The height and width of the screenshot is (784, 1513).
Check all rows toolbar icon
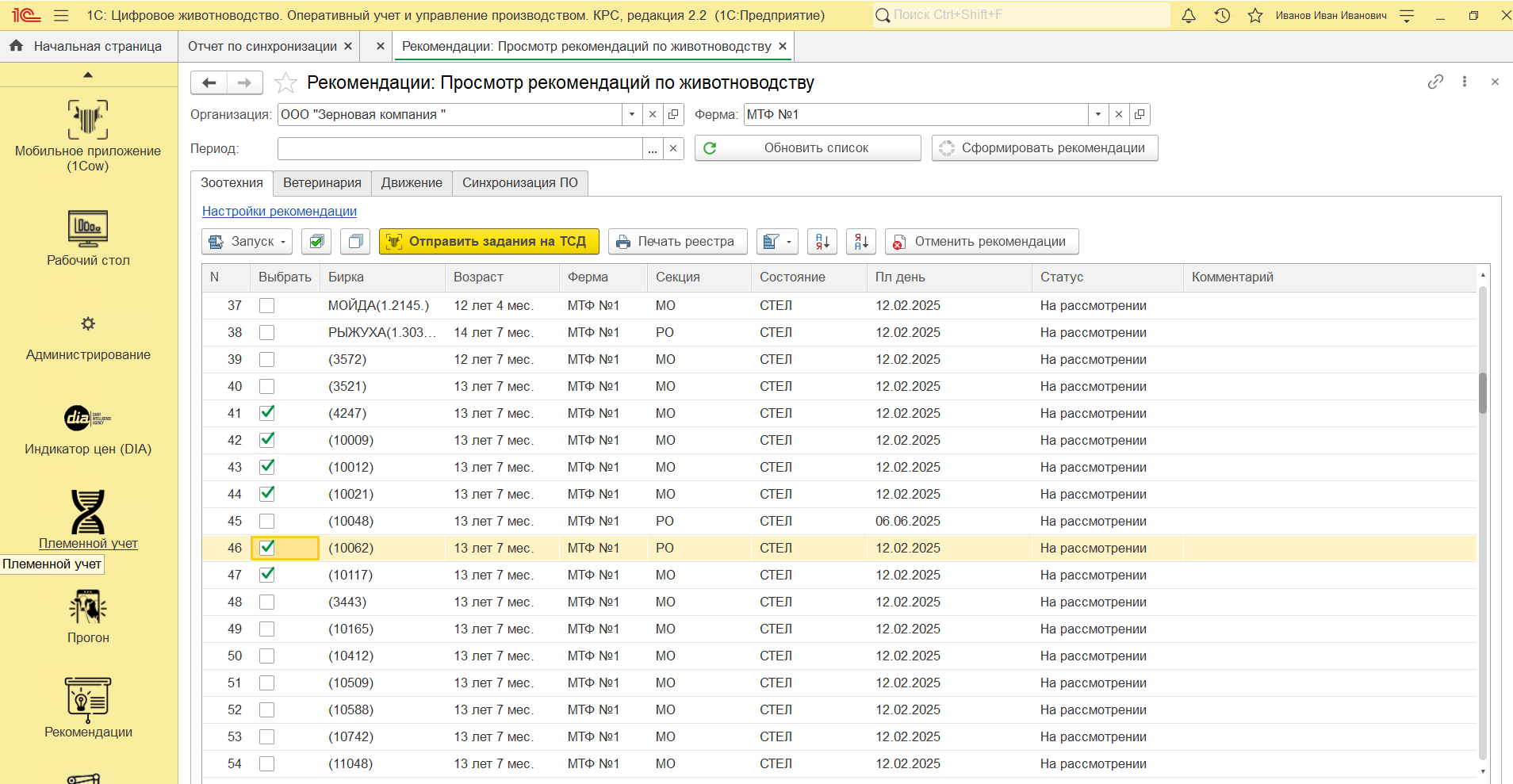[x=316, y=242]
